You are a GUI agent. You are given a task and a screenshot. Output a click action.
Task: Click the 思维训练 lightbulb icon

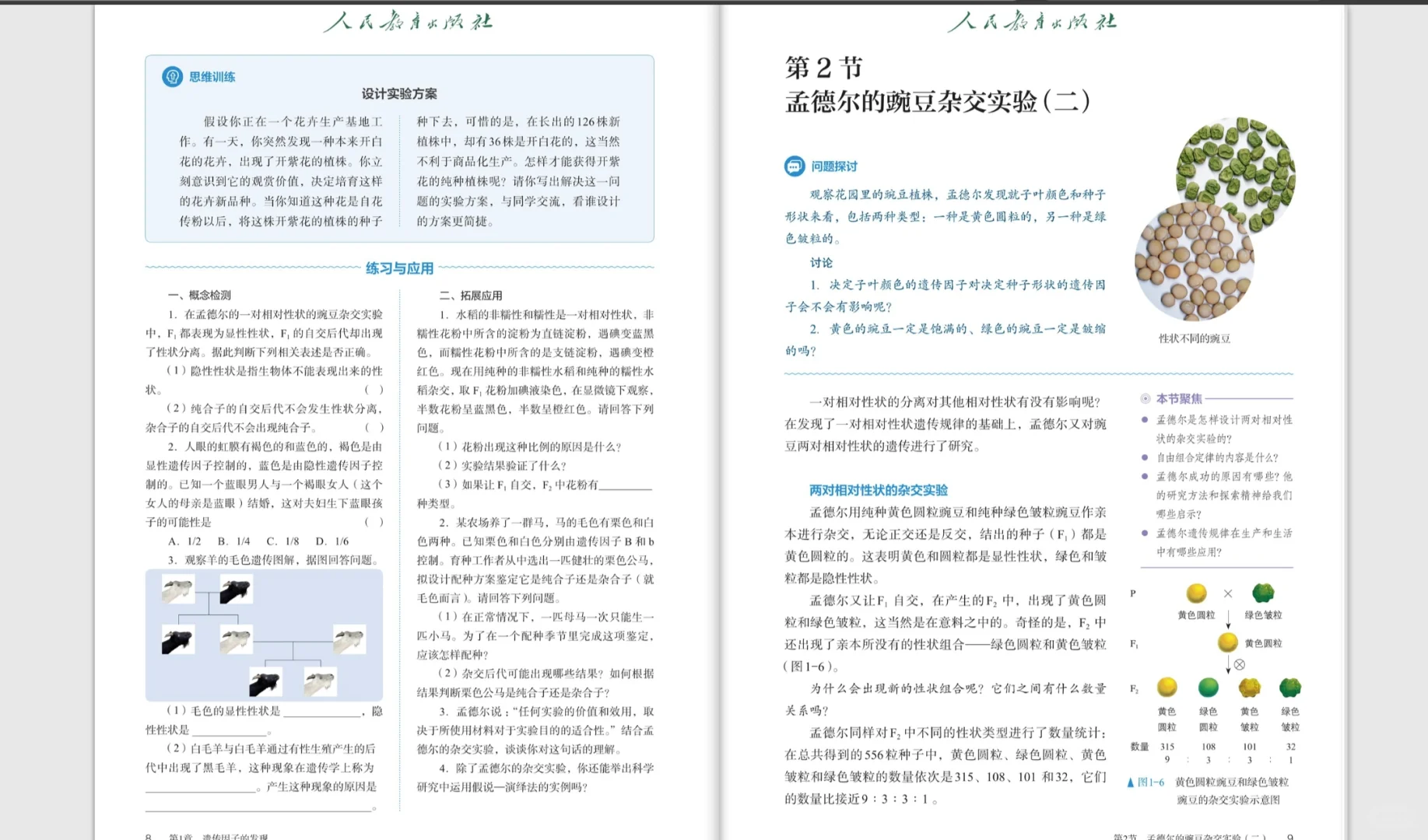[x=172, y=76]
